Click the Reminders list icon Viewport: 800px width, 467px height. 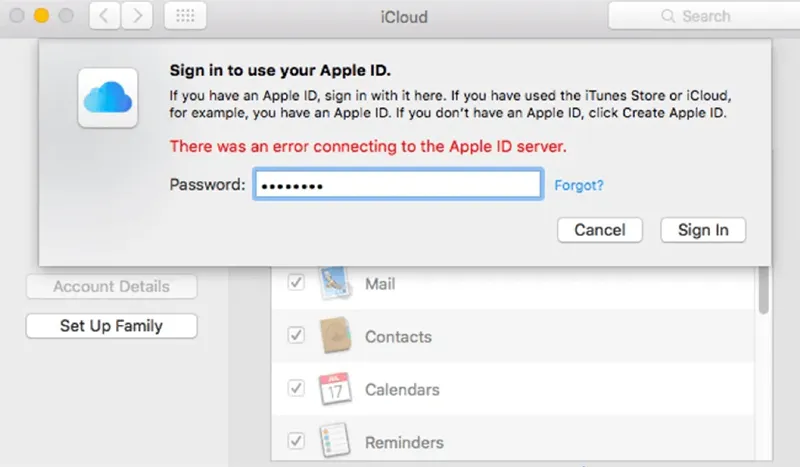tap(335, 440)
